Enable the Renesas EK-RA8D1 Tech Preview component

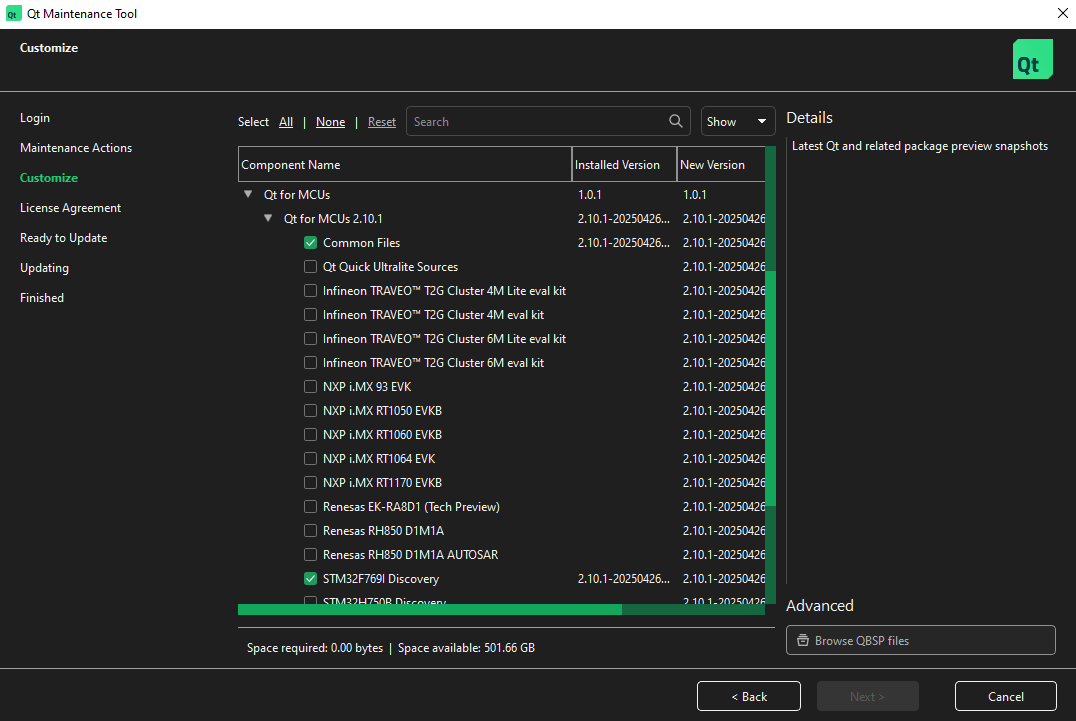[x=310, y=506]
